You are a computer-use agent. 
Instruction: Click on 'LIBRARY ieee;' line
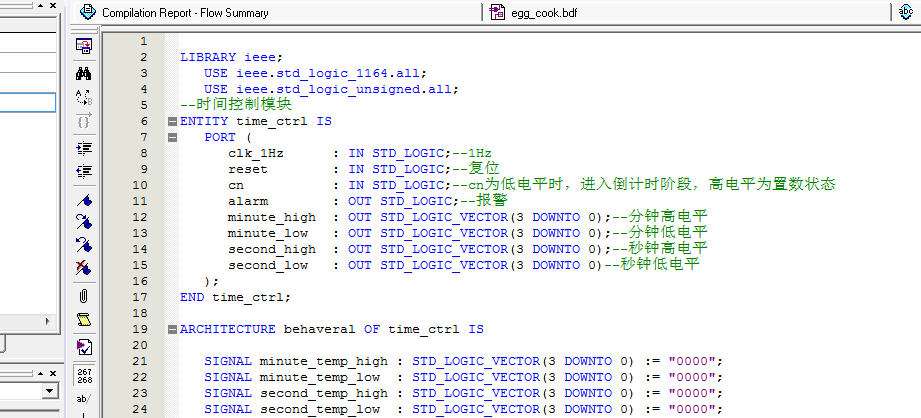click(x=231, y=57)
